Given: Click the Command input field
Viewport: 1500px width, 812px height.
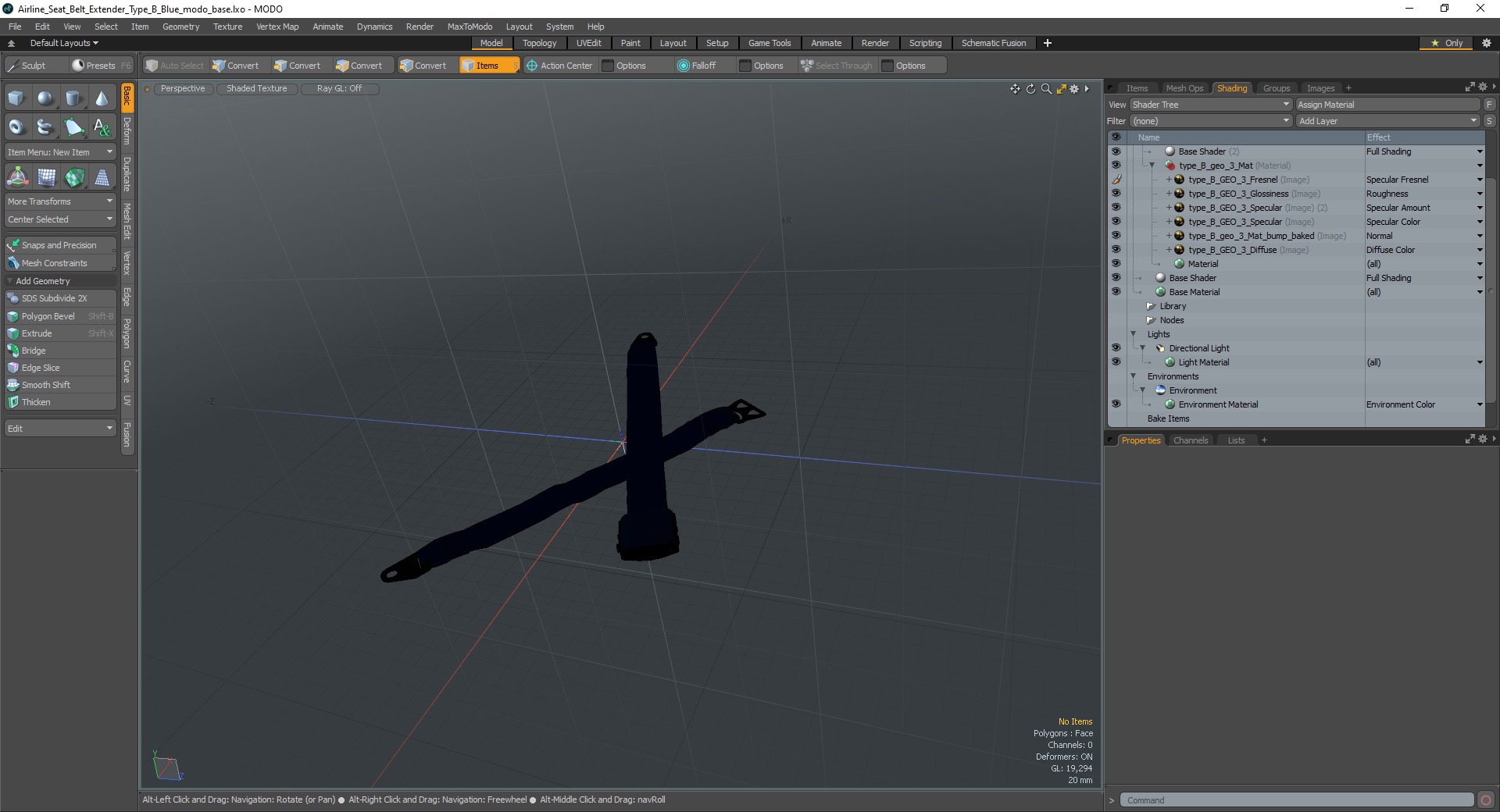Looking at the screenshot, I should click(1297, 800).
